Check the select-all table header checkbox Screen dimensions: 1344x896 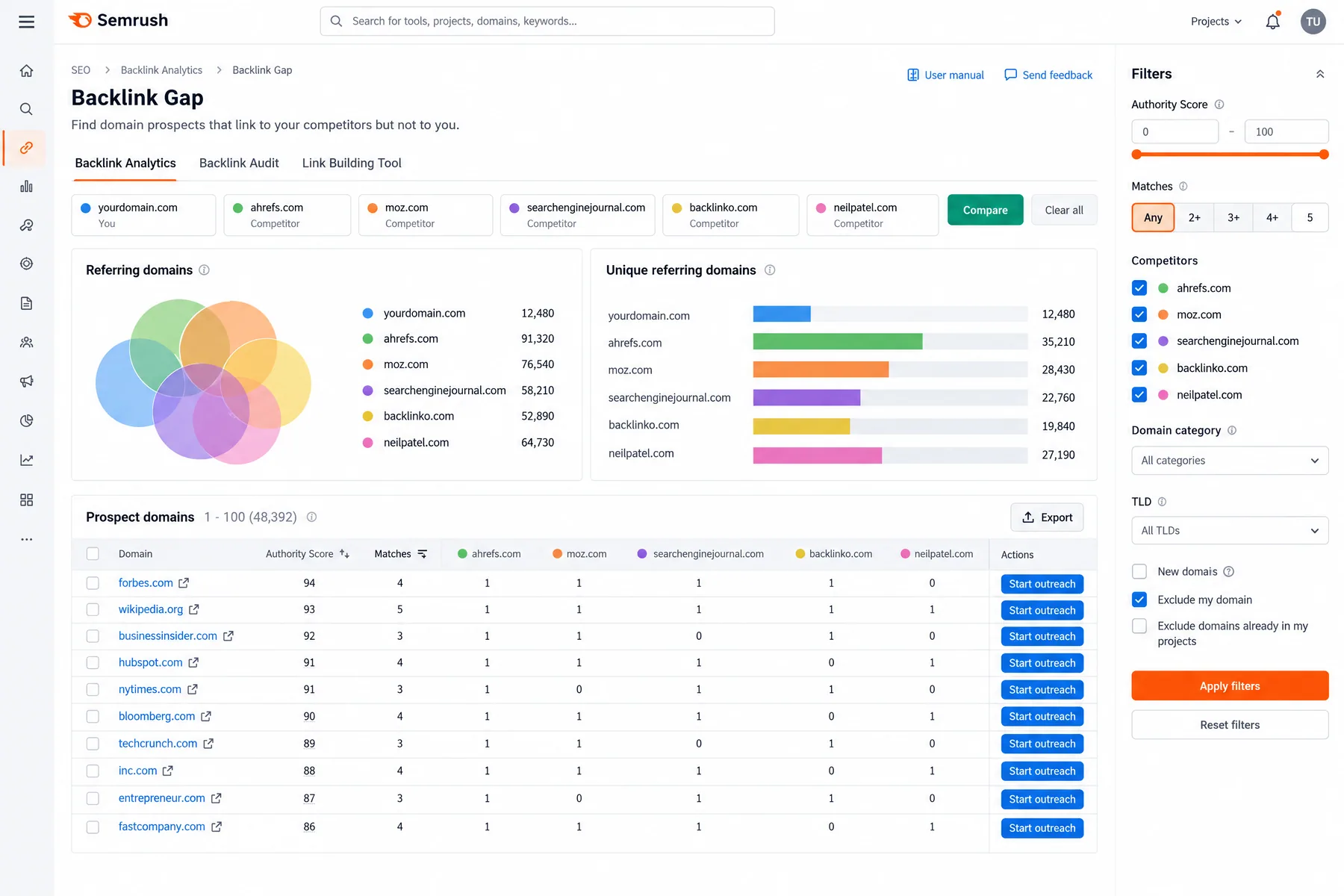click(93, 554)
